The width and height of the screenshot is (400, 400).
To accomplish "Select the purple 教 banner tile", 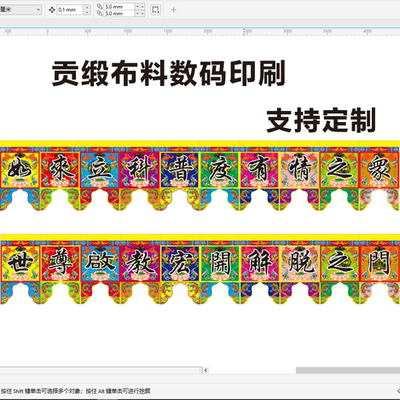I will click(x=140, y=263).
